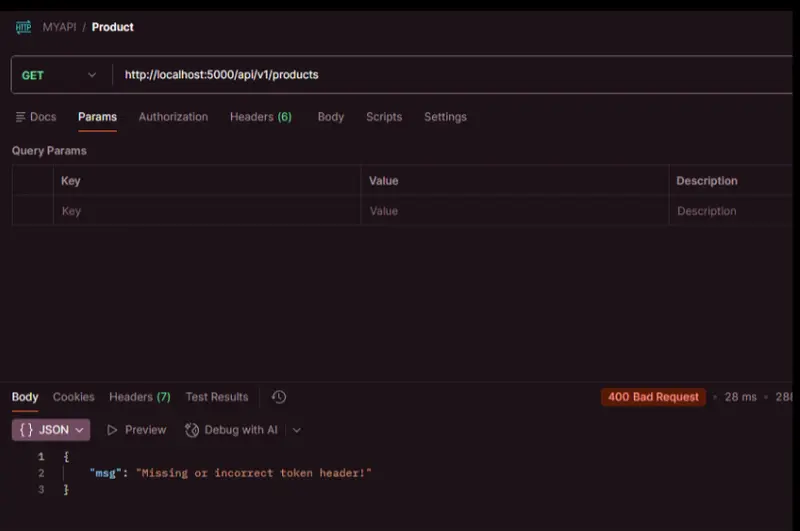Click the 400 Bad Request status badge
This screenshot has height=531, width=800.
point(653,397)
